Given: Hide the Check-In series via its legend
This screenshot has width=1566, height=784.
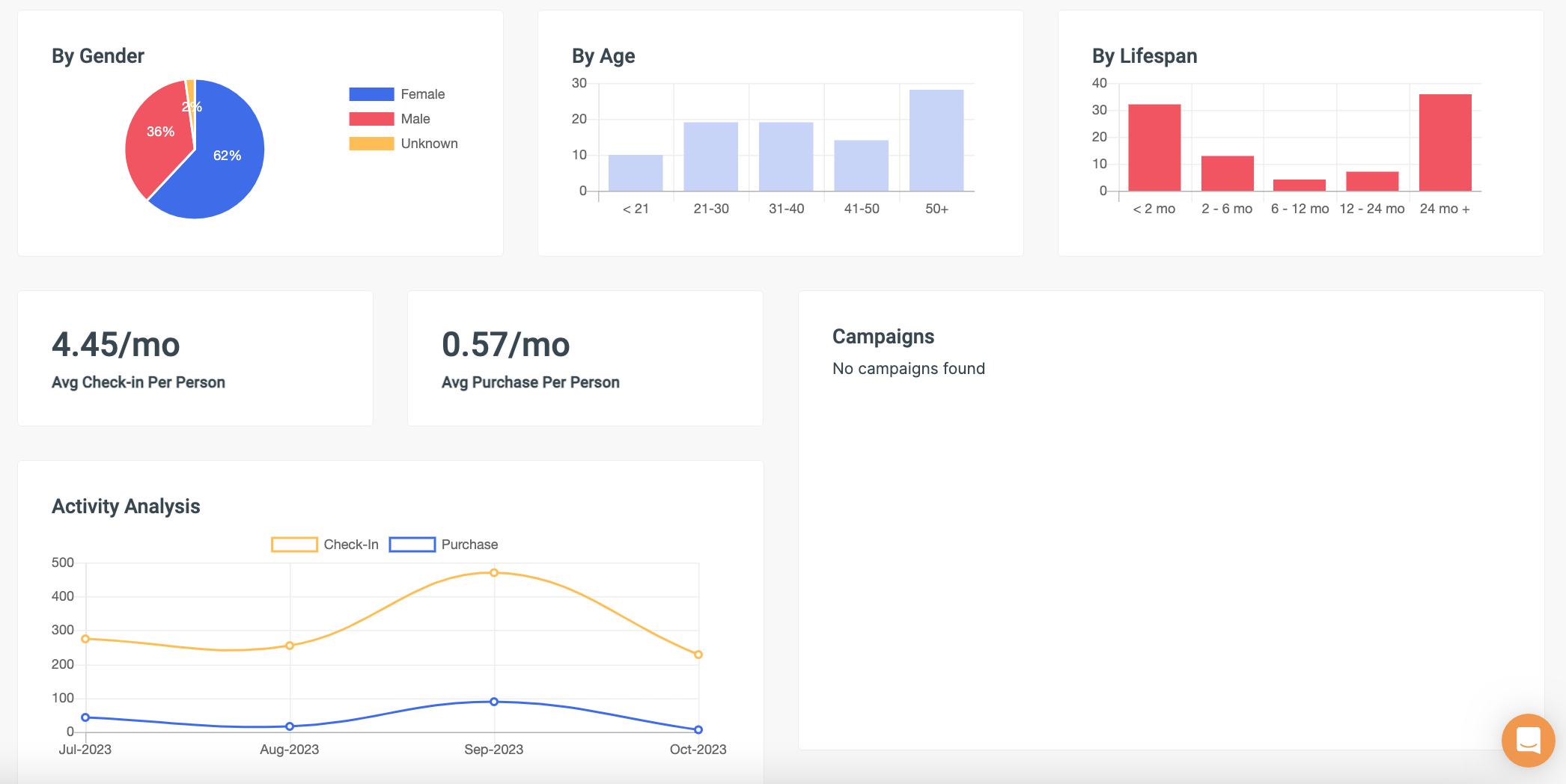Looking at the screenshot, I should click(325, 545).
